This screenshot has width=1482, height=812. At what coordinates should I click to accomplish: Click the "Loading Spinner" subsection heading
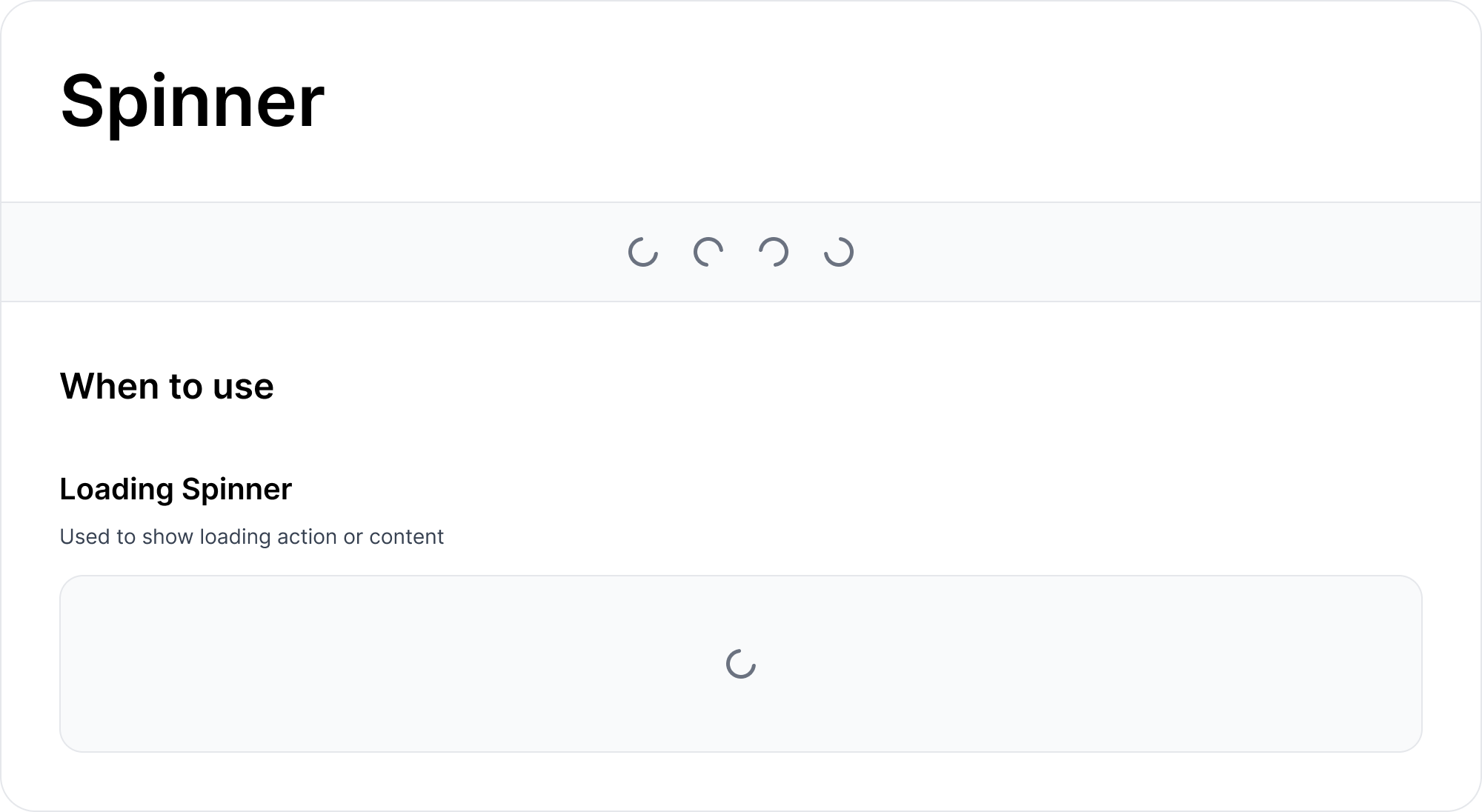(176, 489)
